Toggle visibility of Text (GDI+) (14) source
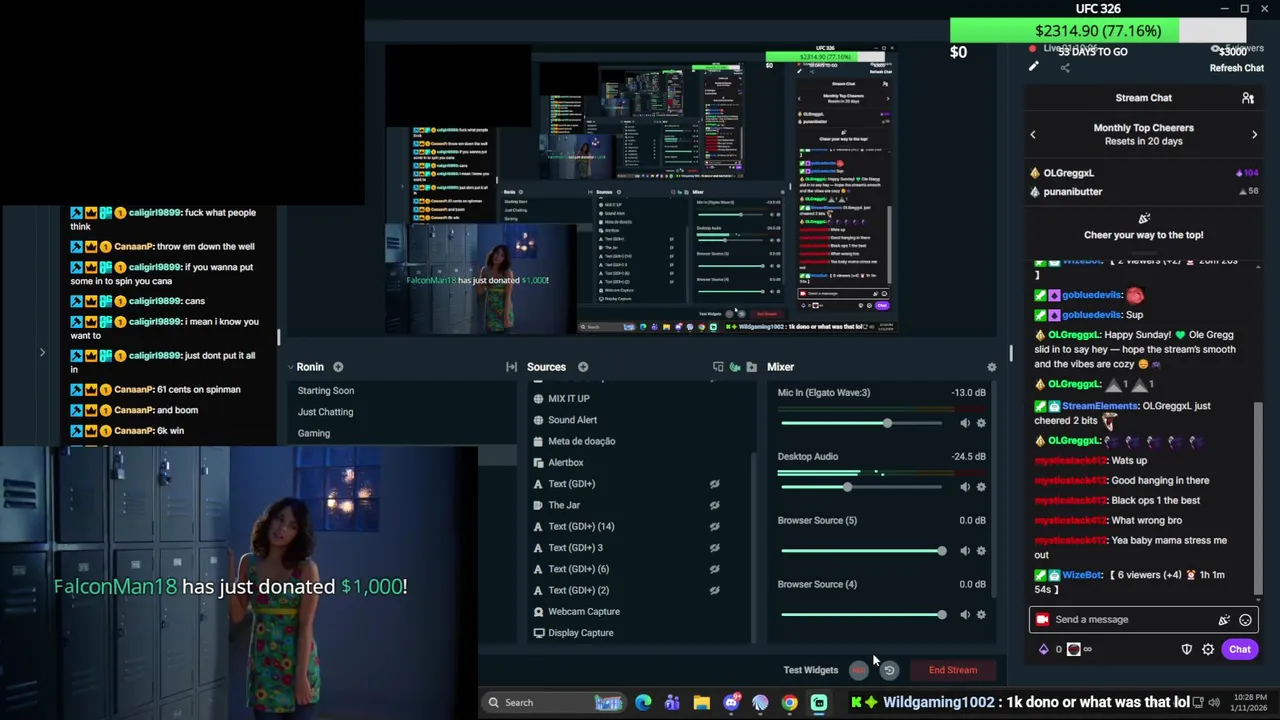The width and height of the screenshot is (1280, 720). pyautogui.click(x=714, y=526)
